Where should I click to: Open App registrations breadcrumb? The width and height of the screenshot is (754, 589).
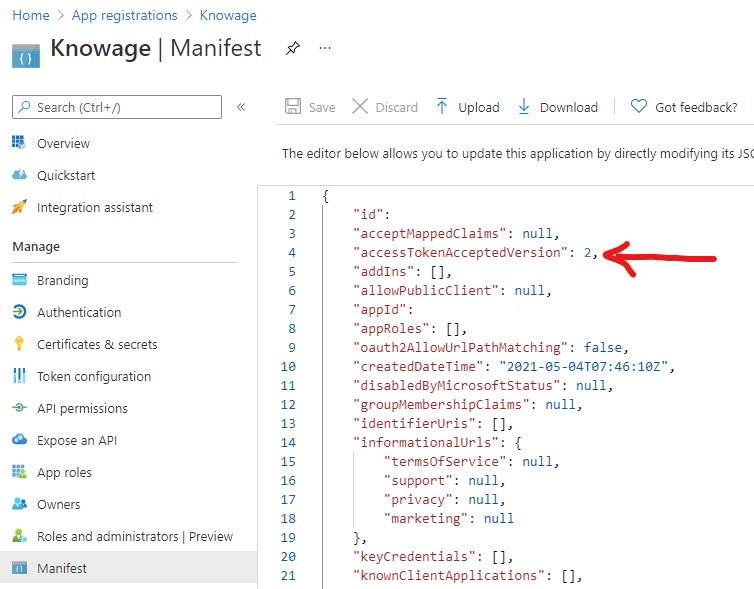(x=125, y=15)
